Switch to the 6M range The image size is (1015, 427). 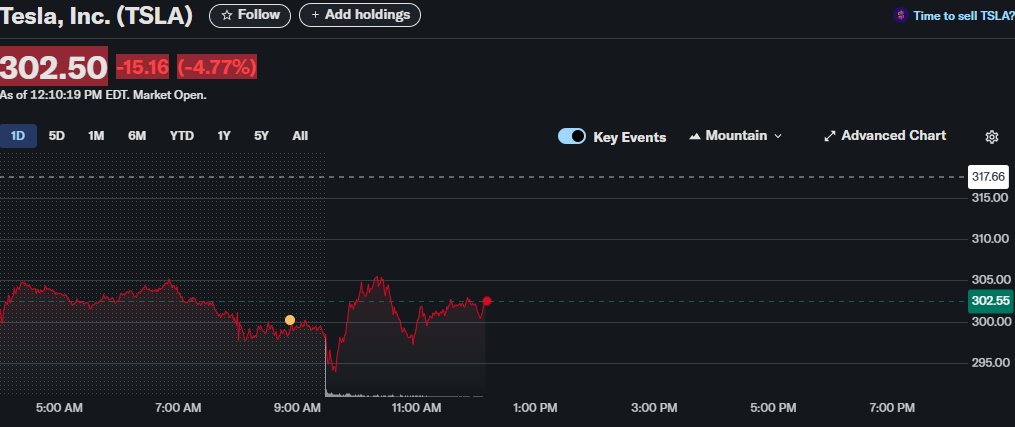137,136
